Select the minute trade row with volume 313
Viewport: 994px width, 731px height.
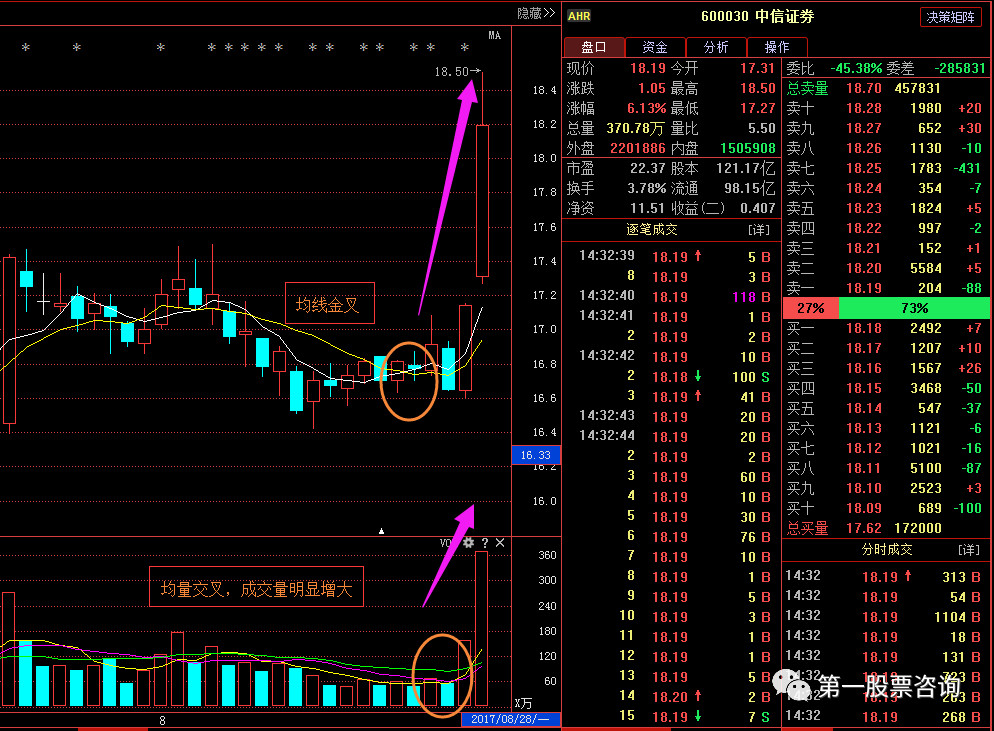[x=883, y=576]
